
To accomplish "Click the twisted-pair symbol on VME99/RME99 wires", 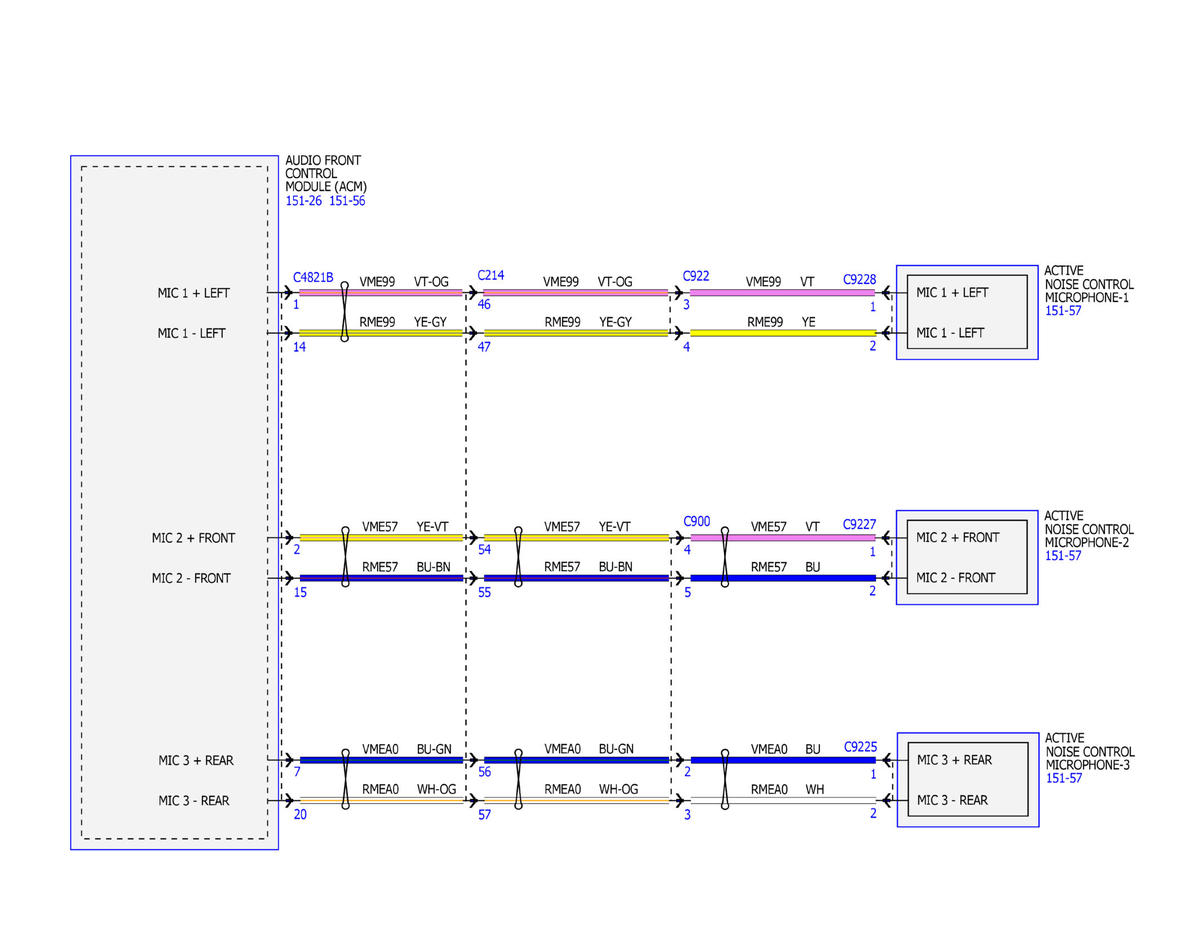I will point(345,312).
